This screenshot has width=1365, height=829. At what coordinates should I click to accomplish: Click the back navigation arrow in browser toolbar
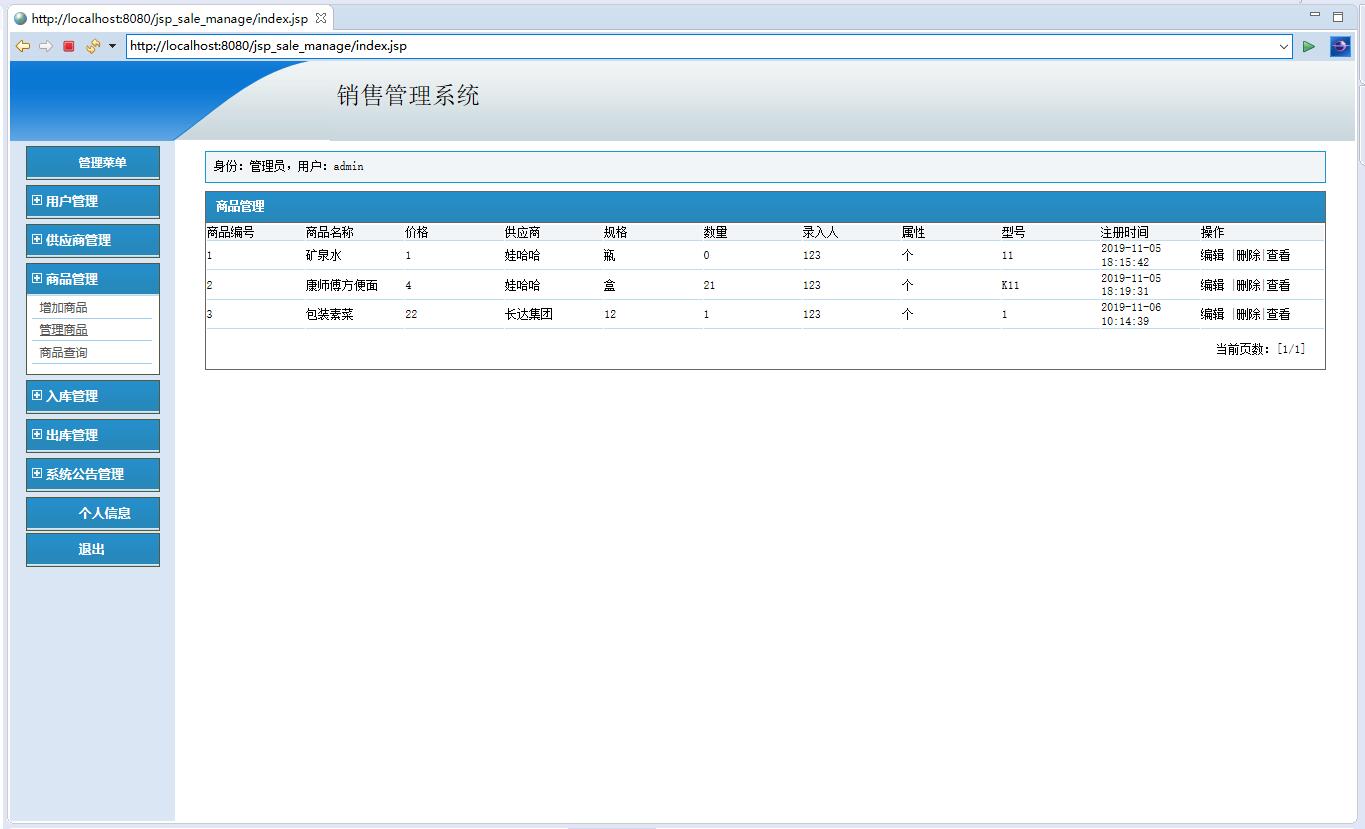21,46
